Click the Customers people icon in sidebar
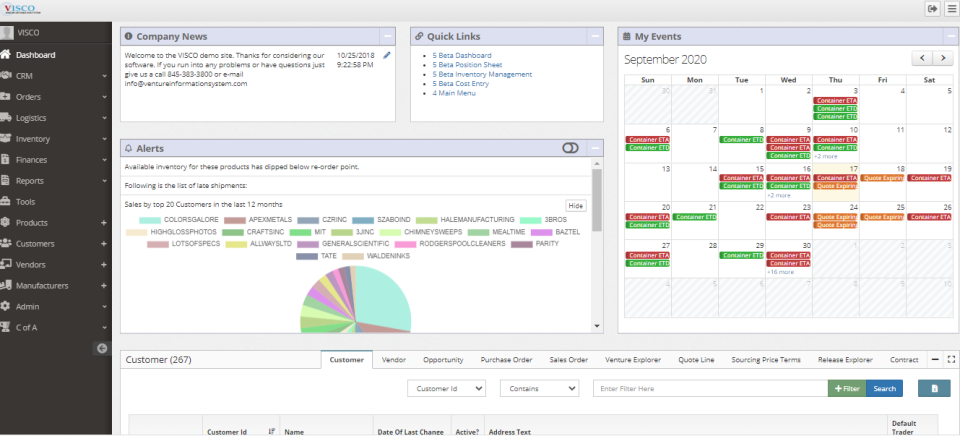The image size is (960, 436). point(6,243)
